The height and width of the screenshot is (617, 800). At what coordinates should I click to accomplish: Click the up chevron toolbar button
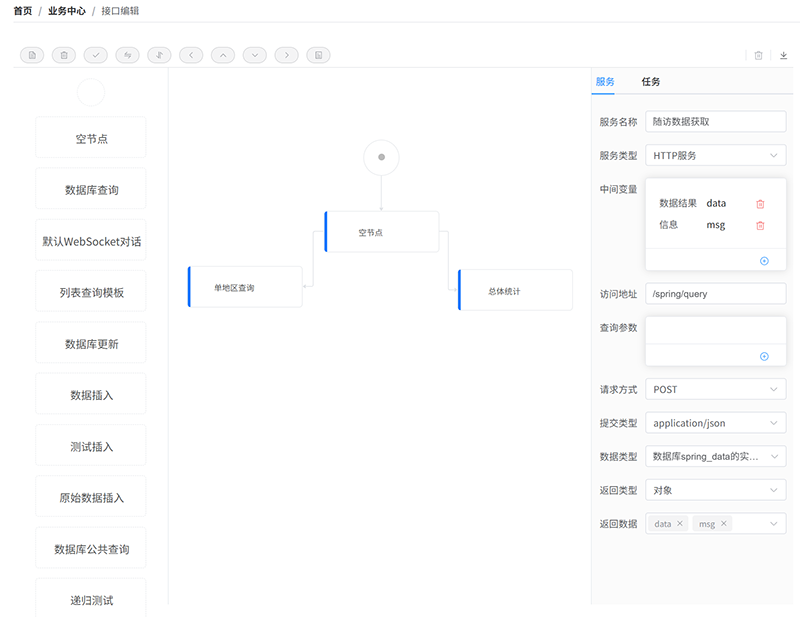[x=223, y=55]
